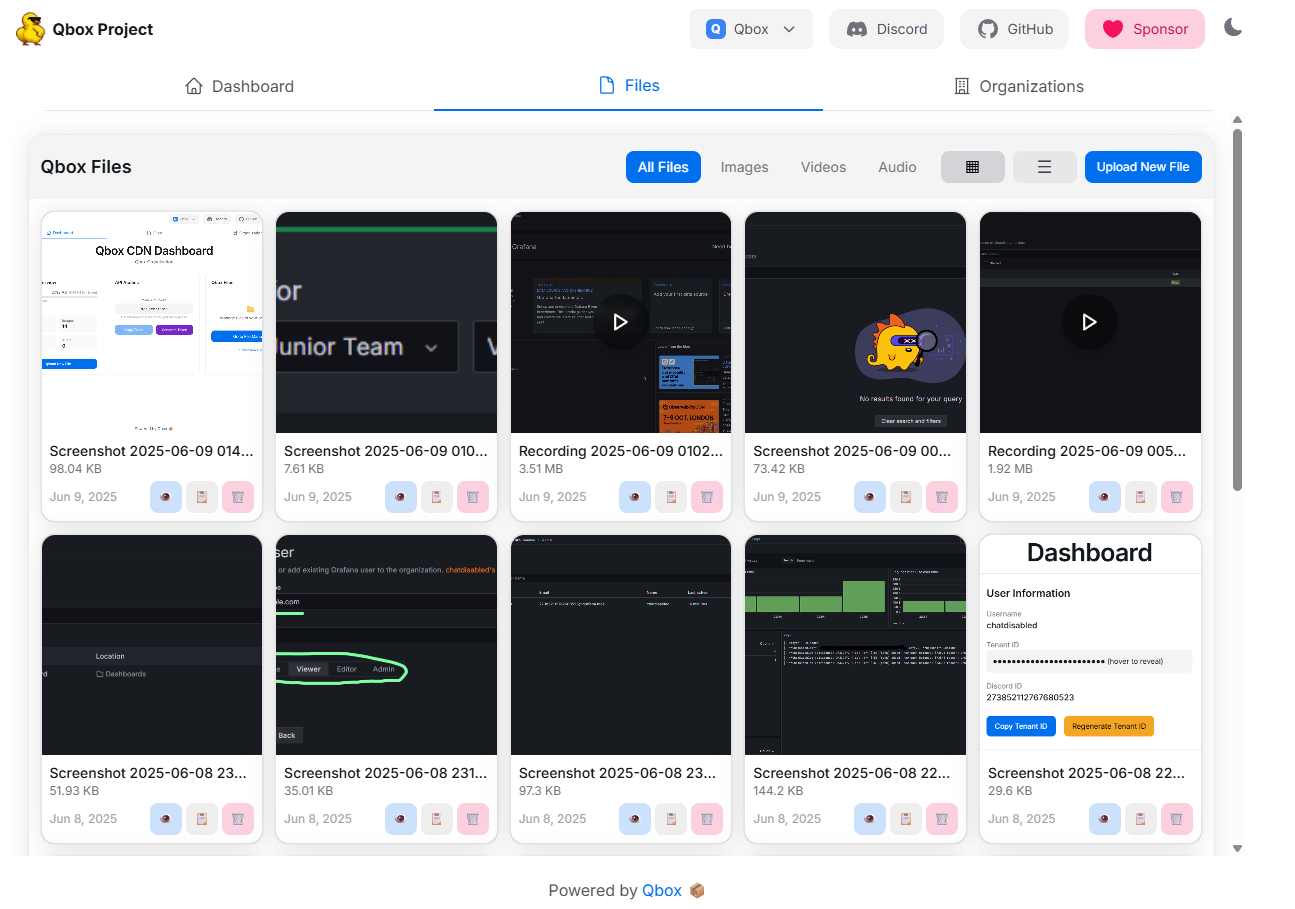Screen dimensions: 1295x909
Task: Open the thumbnail with green circled Viewer
Action: click(386, 645)
